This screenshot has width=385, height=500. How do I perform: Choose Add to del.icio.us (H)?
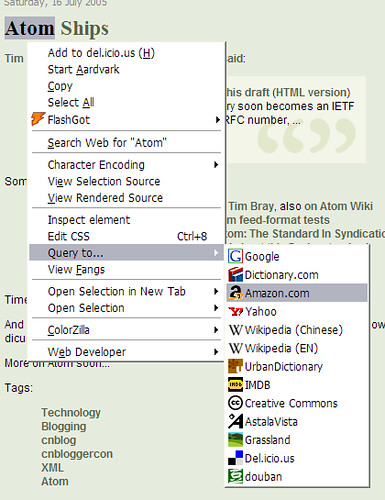(x=126, y=53)
